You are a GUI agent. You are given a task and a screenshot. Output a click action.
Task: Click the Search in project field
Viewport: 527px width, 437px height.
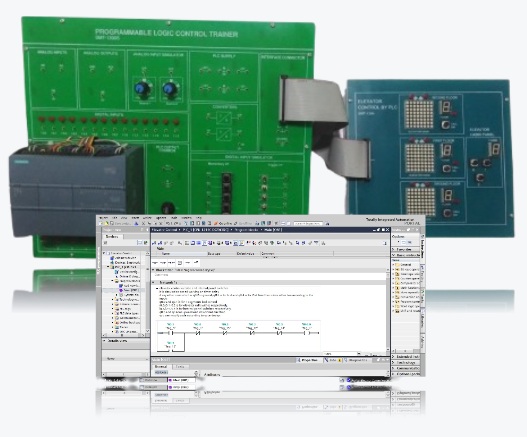tap(308, 223)
